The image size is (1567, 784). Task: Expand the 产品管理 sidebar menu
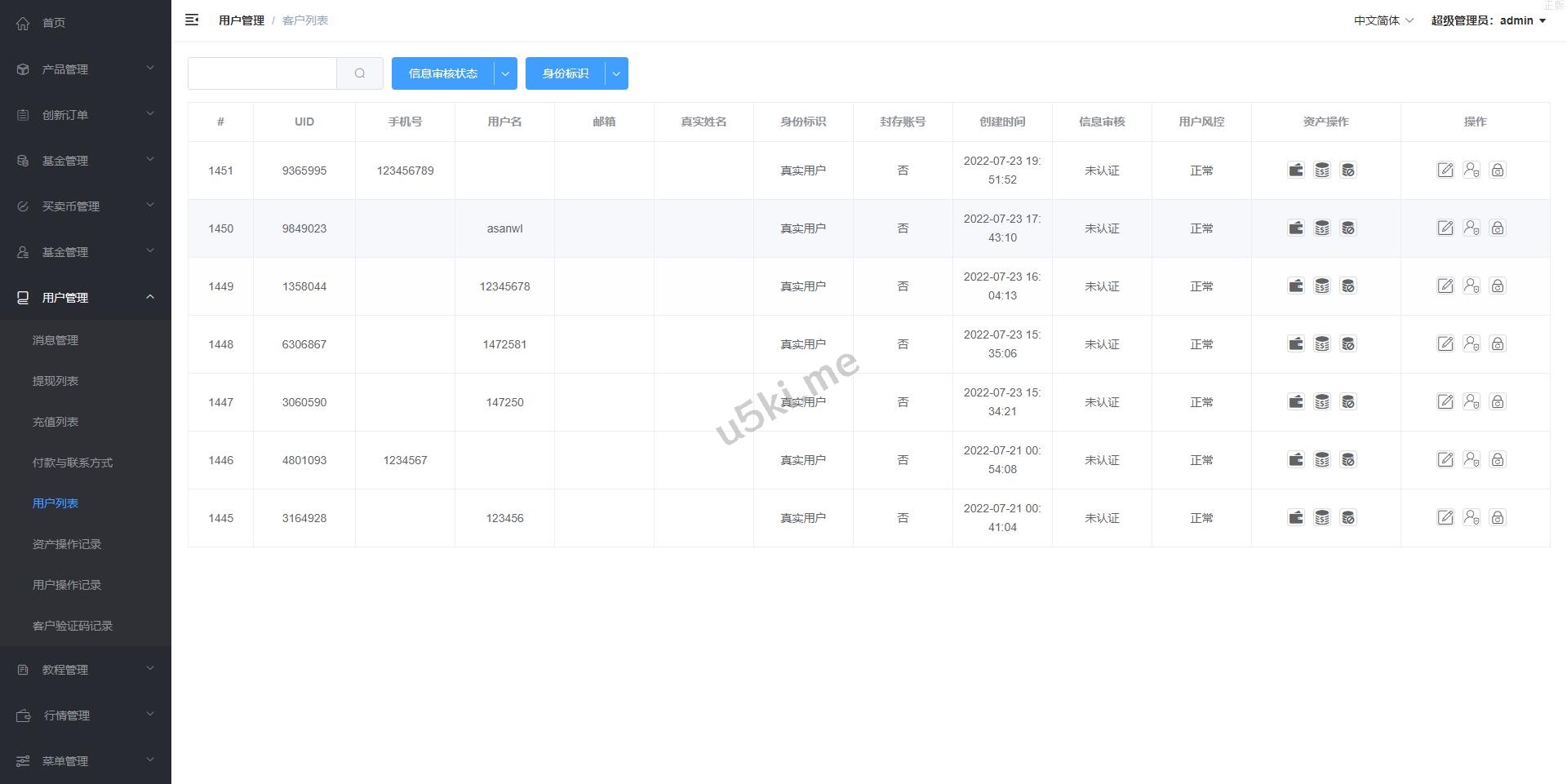pyautogui.click(x=85, y=69)
